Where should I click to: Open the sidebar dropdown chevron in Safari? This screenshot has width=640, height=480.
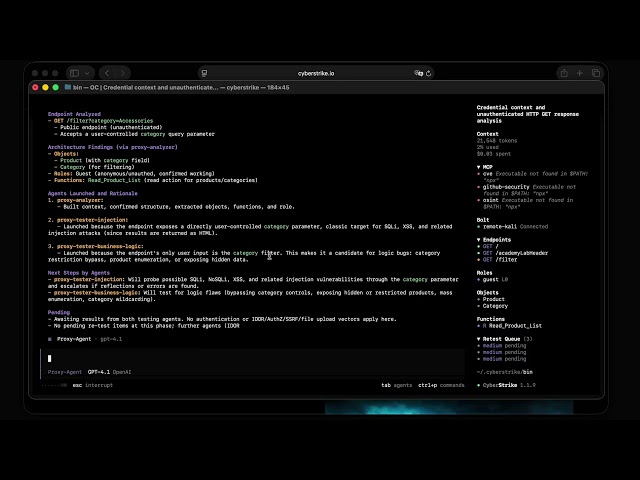coord(87,73)
